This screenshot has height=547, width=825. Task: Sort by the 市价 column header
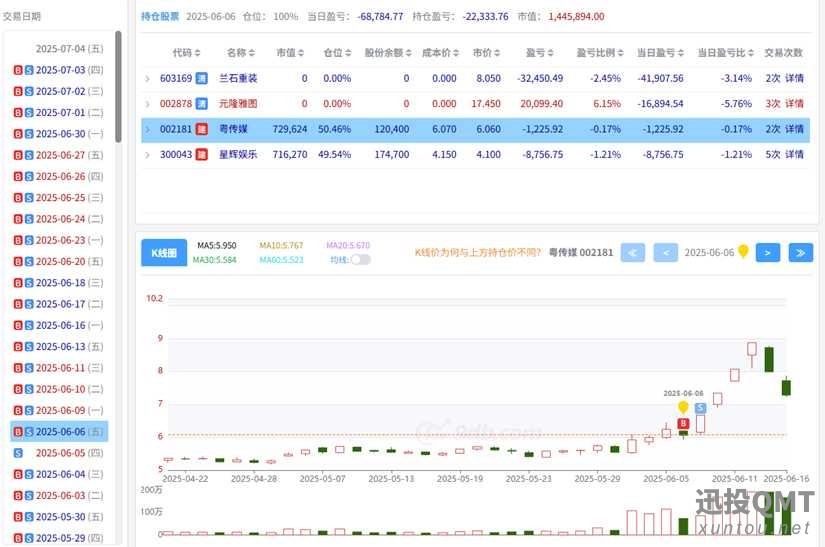[x=486, y=53]
